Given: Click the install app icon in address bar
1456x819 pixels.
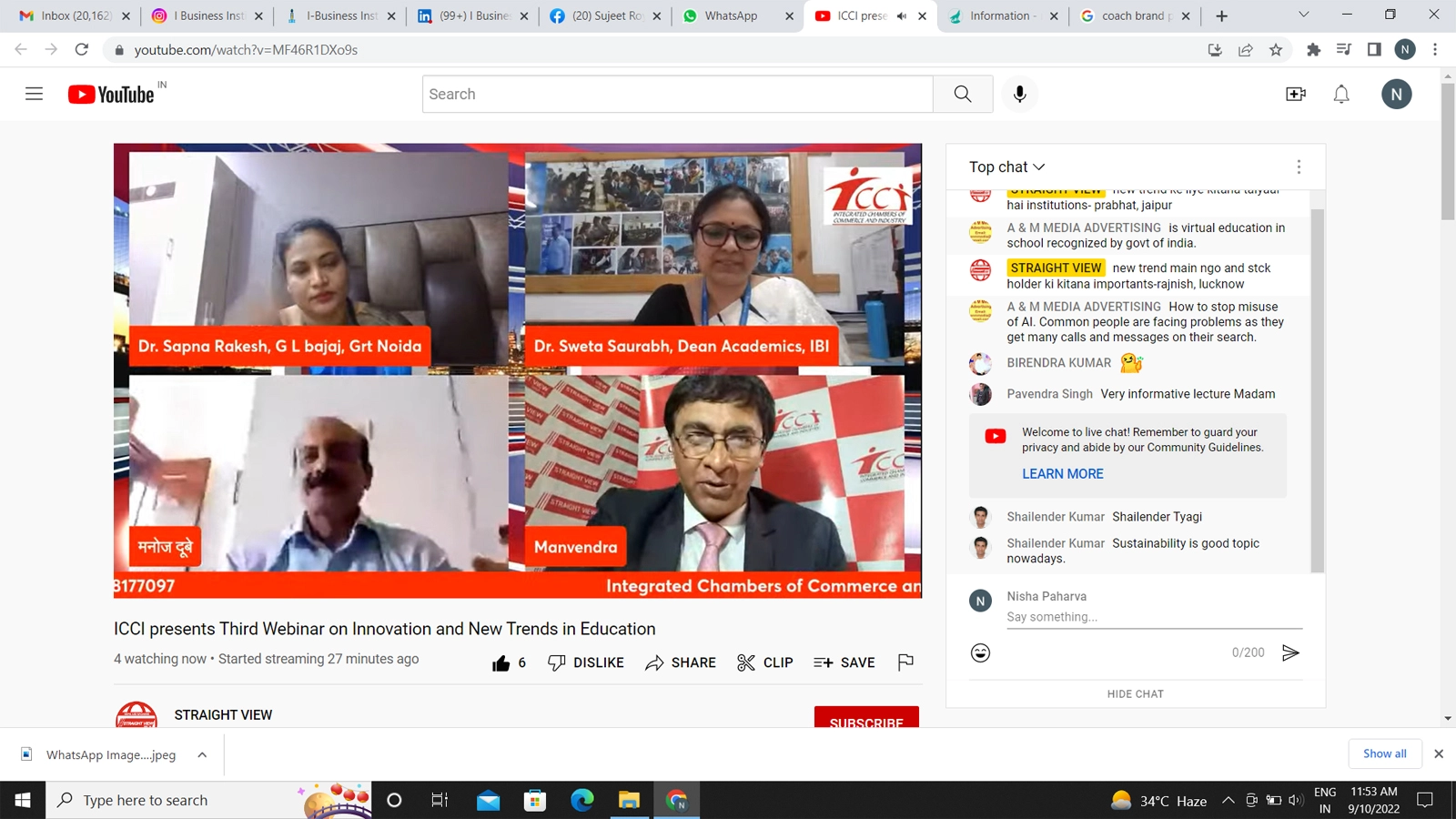Looking at the screenshot, I should tap(1215, 50).
